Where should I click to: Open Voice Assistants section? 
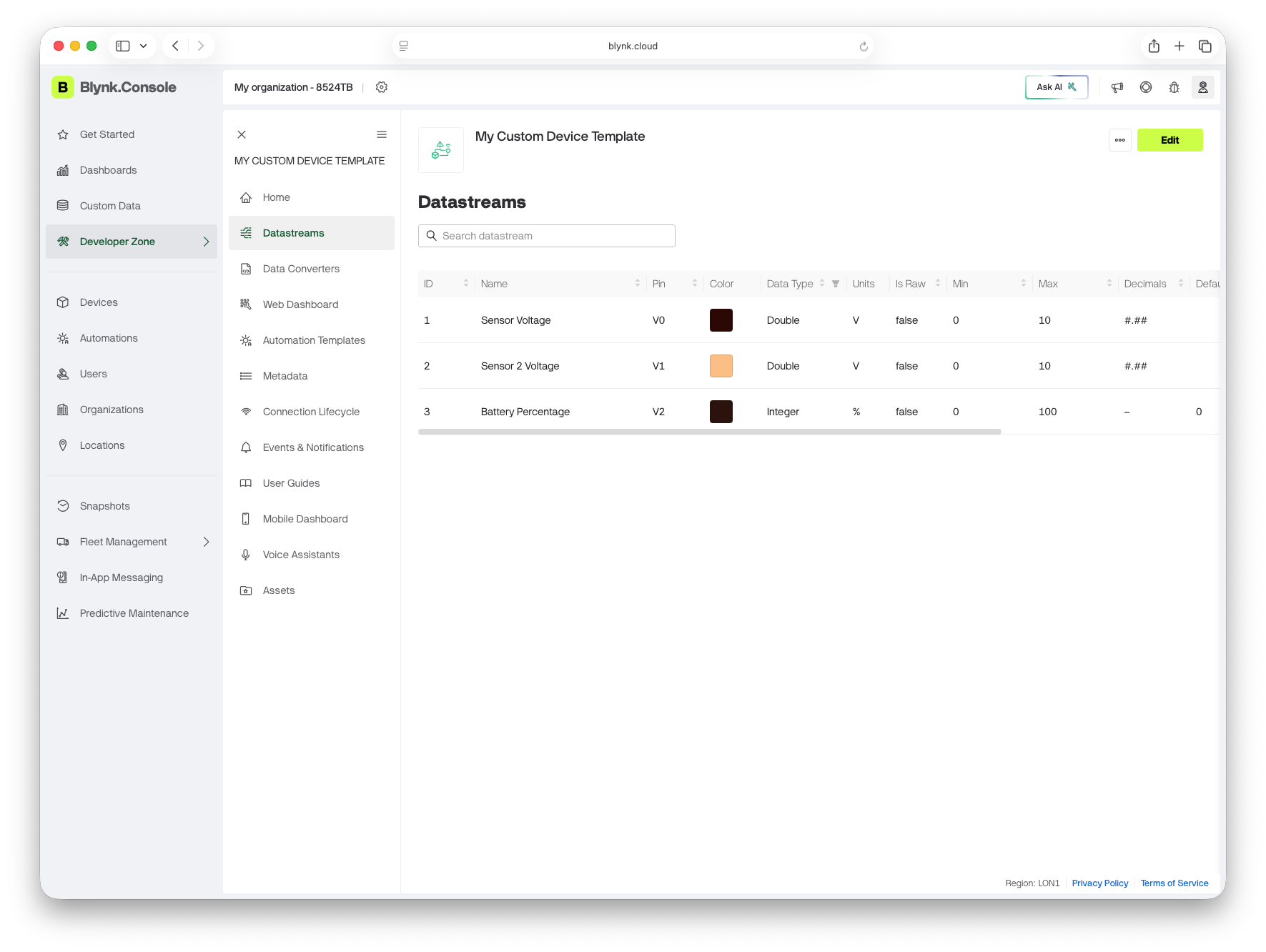pyautogui.click(x=312, y=555)
